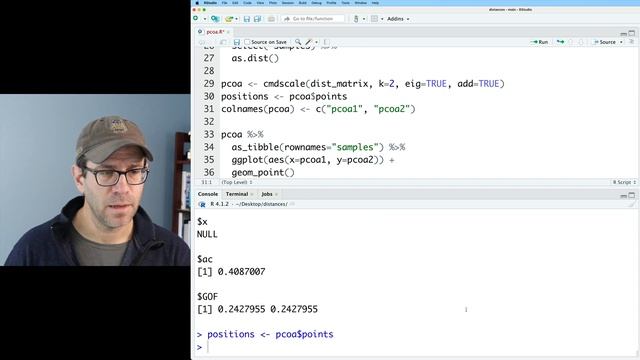Save pcoa.R with the editor save icon
The height and width of the screenshot is (360, 640).
coord(236,42)
